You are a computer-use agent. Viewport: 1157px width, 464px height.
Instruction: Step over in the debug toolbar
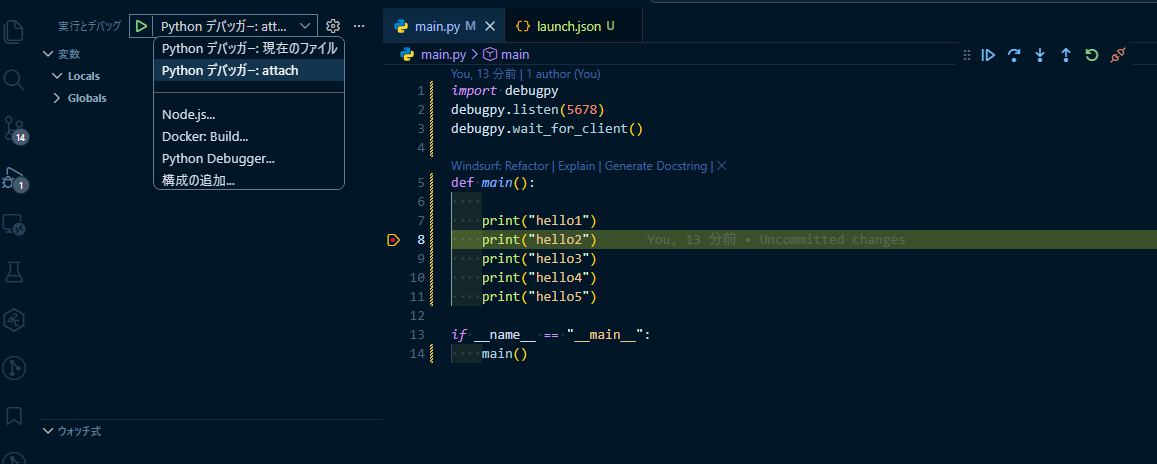pyautogui.click(x=1014, y=55)
